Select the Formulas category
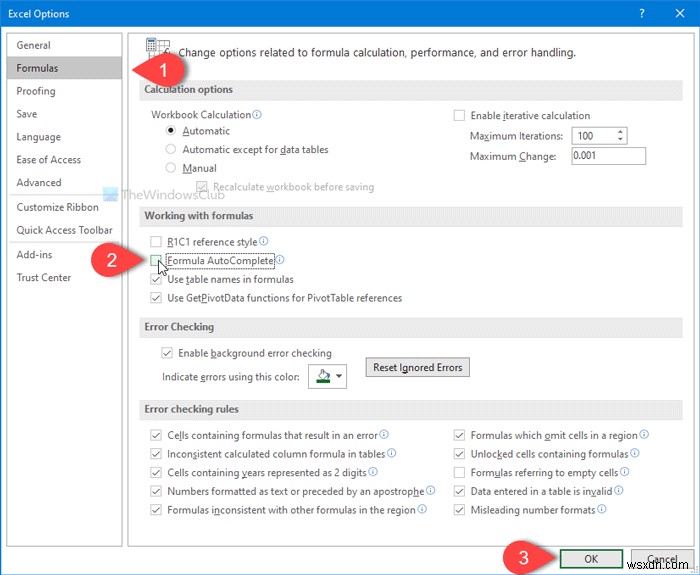The height and width of the screenshot is (575, 700). point(64,68)
